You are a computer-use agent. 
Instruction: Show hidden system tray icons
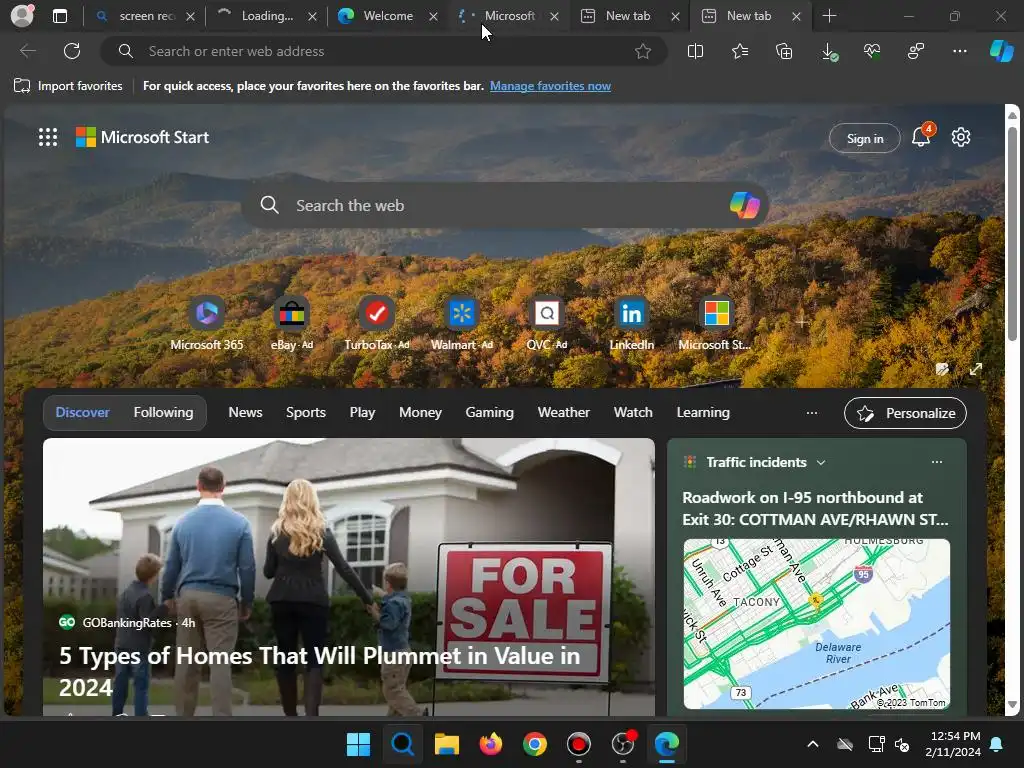click(812, 744)
